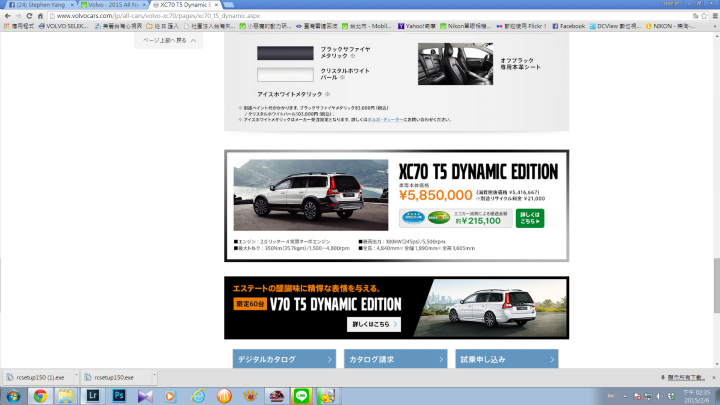Open デジタルカタログ button
The width and height of the screenshot is (720, 405).
[x=284, y=359]
